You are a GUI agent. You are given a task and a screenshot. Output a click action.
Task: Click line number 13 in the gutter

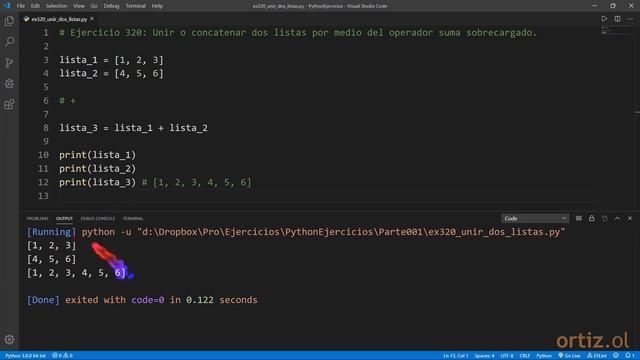pos(43,196)
